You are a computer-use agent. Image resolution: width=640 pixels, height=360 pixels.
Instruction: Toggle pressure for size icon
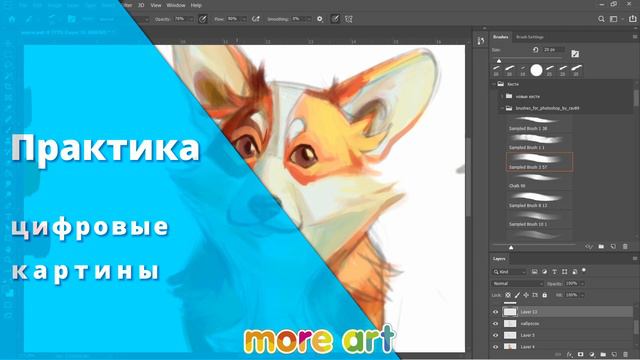[335, 19]
